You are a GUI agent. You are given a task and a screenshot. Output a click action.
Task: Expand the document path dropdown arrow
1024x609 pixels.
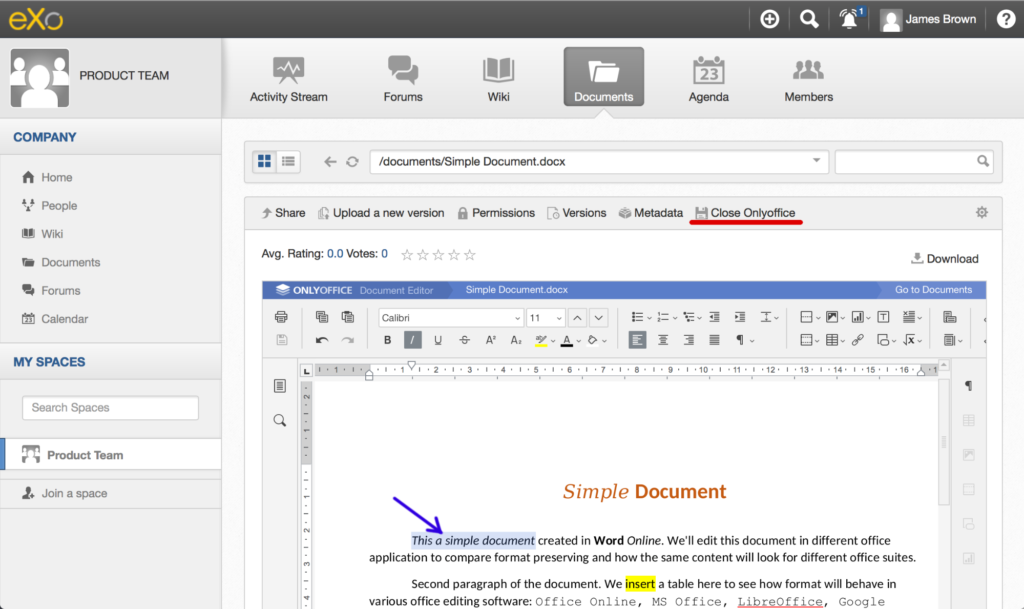pos(816,161)
